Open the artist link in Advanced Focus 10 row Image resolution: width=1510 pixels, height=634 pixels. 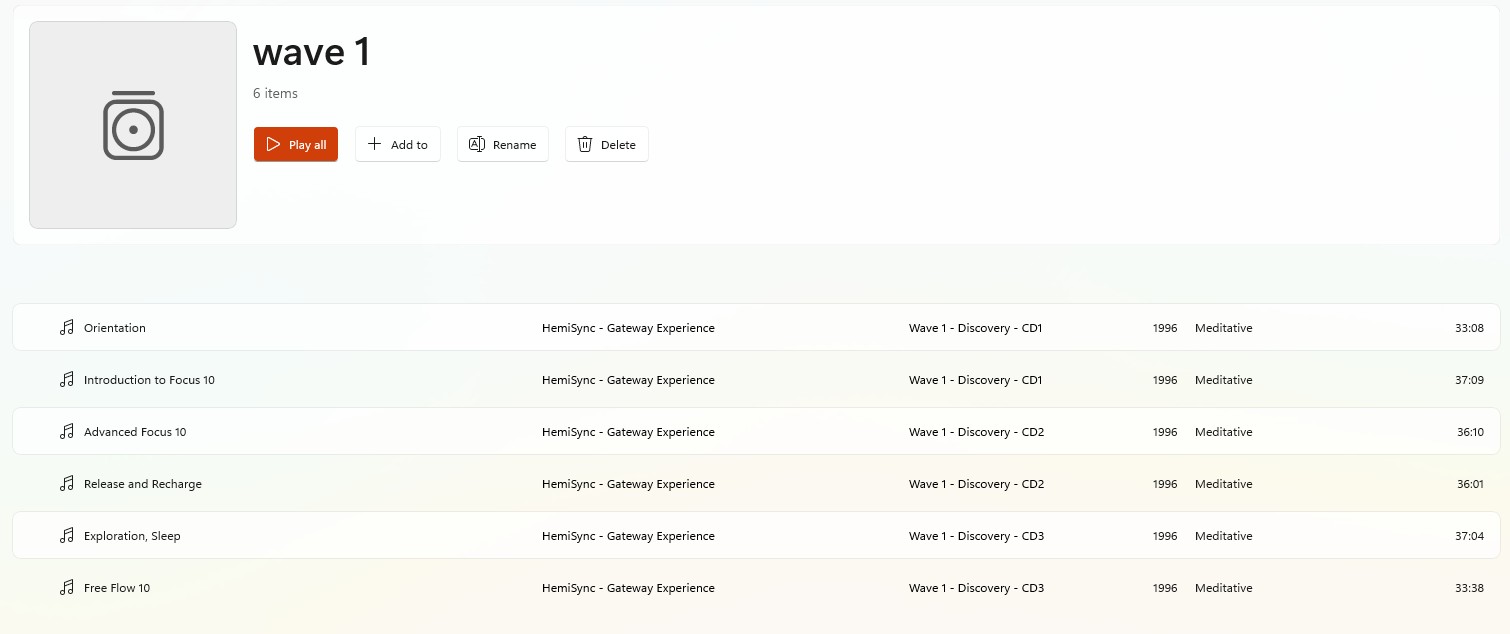(628, 432)
